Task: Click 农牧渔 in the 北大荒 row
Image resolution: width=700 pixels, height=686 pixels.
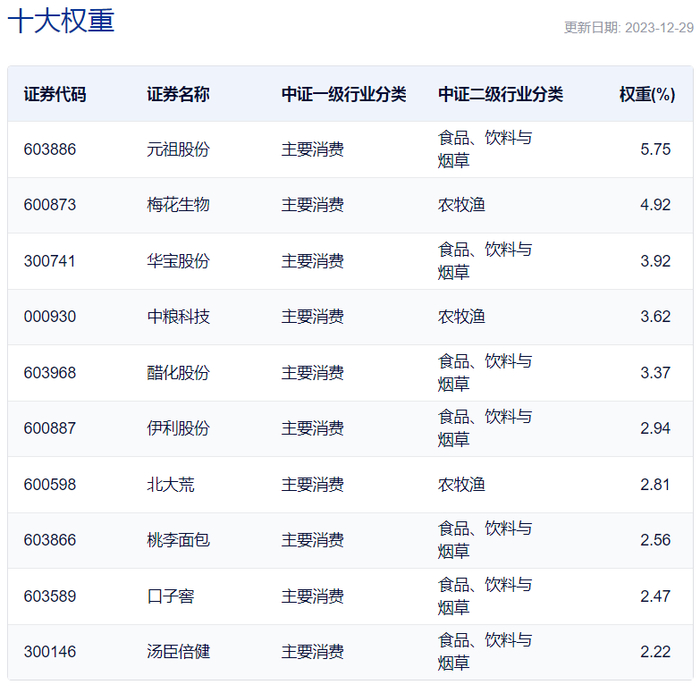Action: click(461, 485)
